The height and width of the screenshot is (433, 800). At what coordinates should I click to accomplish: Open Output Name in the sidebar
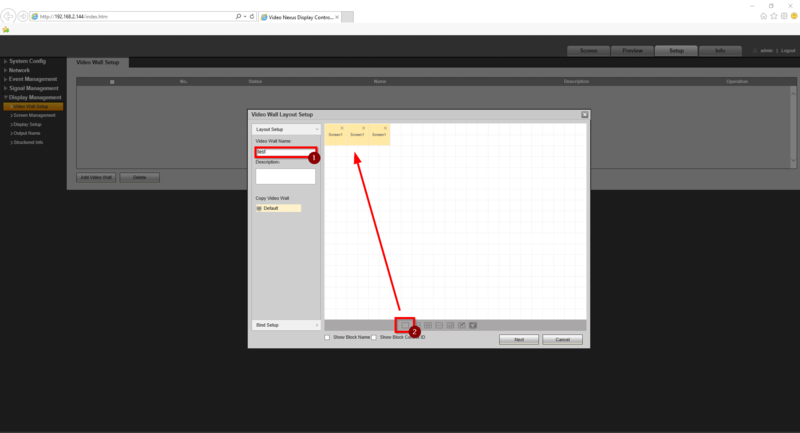pos(26,133)
